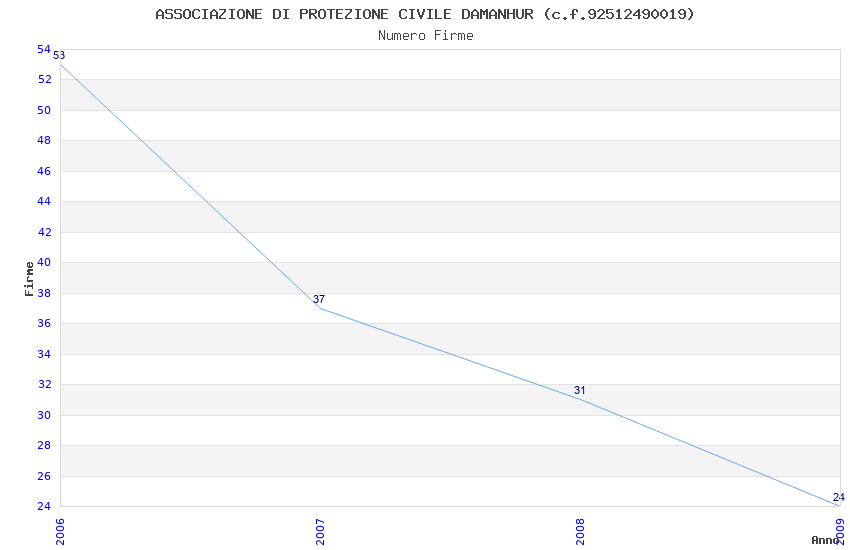Click the y-axis title Firme

tap(29, 279)
